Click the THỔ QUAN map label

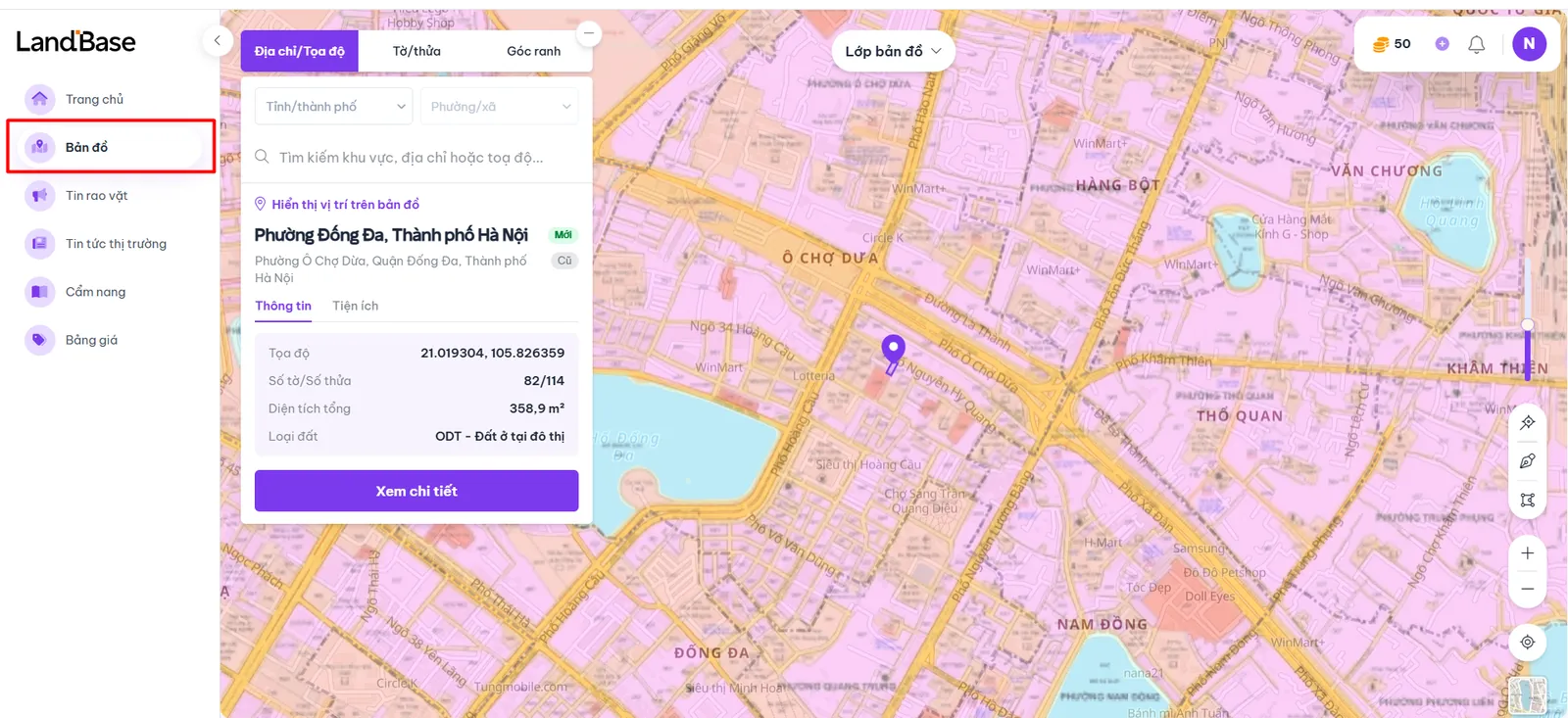point(1239,415)
